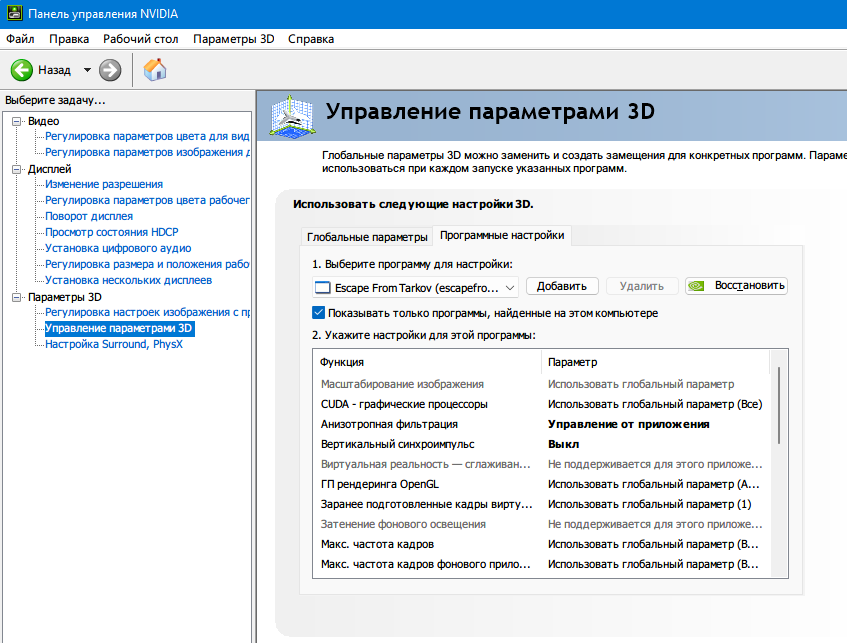This screenshot has height=643, width=847.
Task: Click the Escape From Tarkov program icon
Action: [x=322, y=287]
